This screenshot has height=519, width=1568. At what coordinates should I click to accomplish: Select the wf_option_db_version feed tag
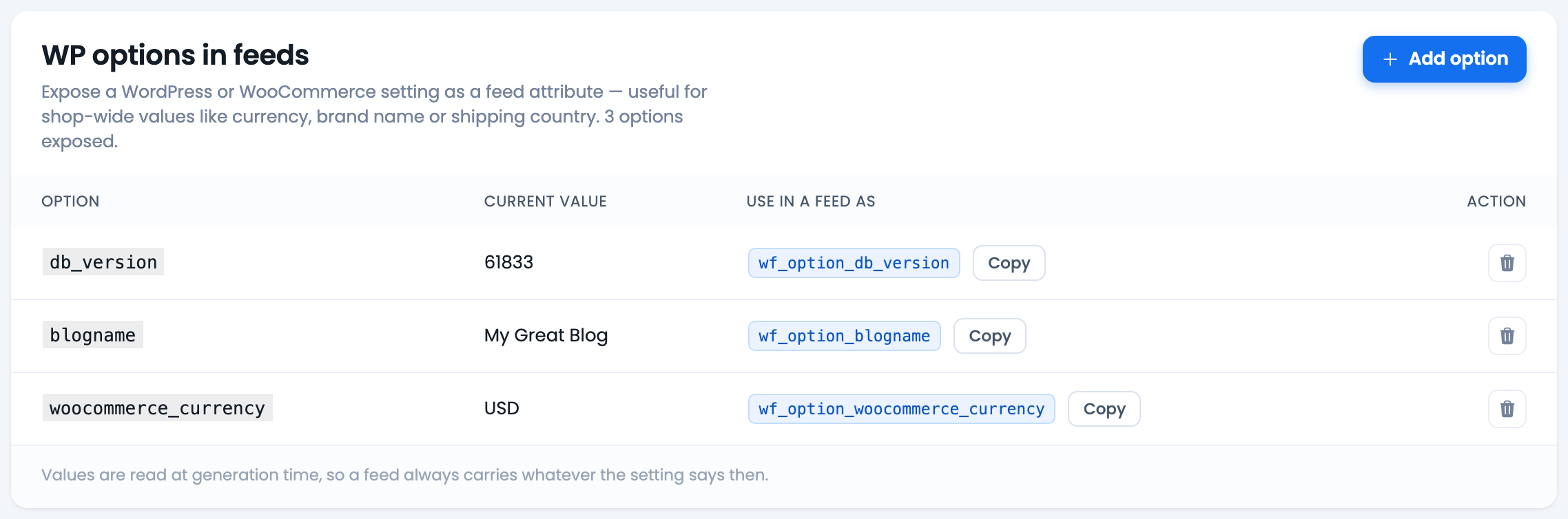854,263
